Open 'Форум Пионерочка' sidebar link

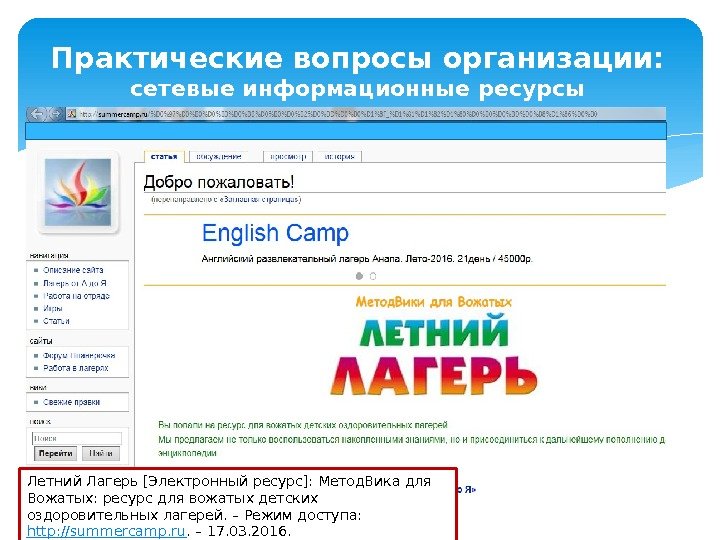click(79, 355)
